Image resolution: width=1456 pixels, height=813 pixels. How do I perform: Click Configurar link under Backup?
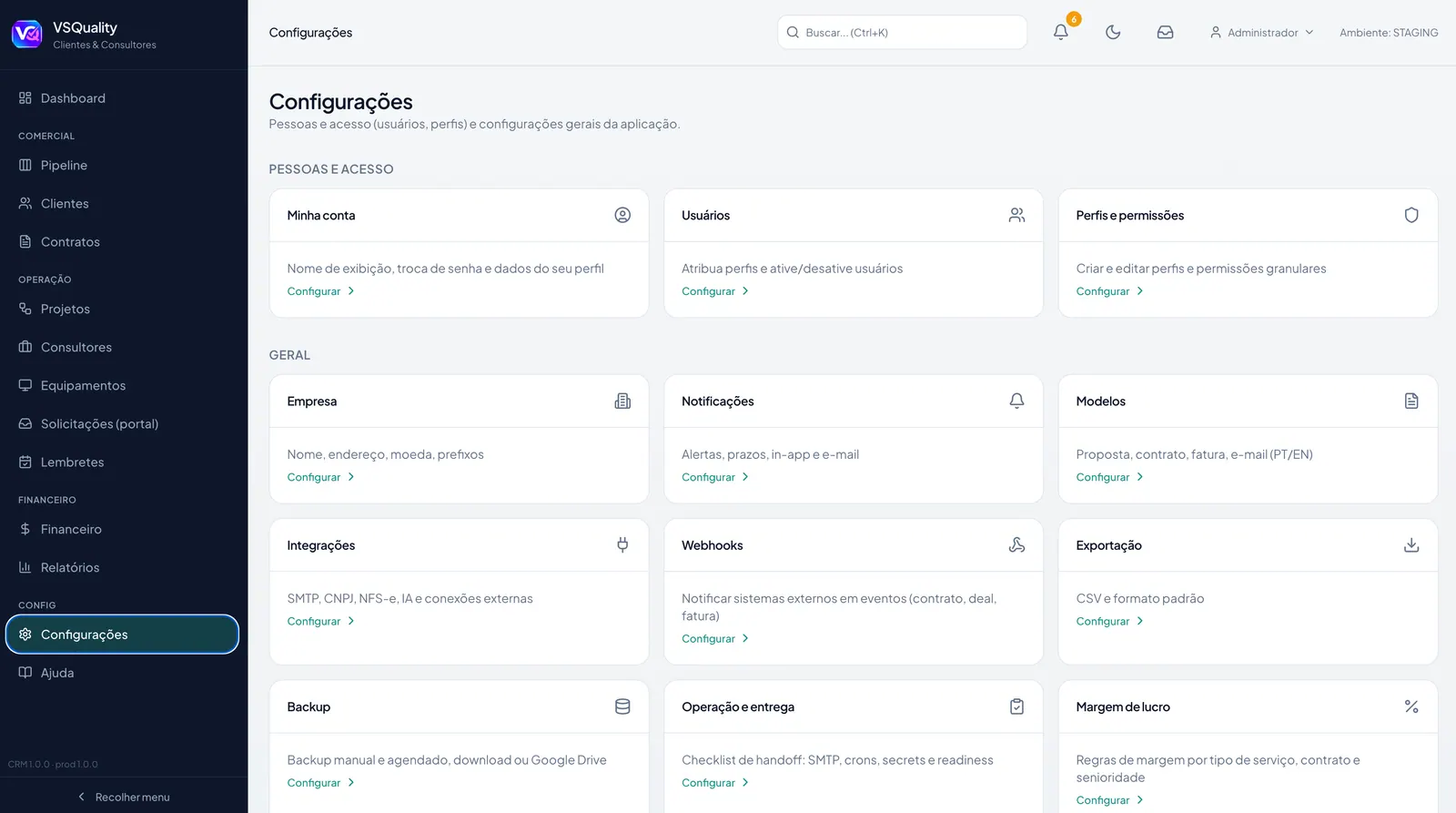click(320, 783)
